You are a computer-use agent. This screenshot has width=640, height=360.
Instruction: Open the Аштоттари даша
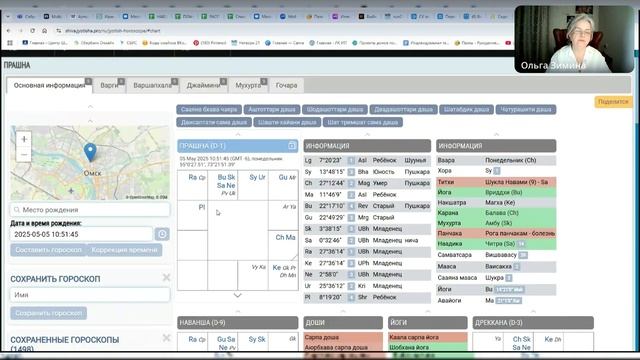272,109
